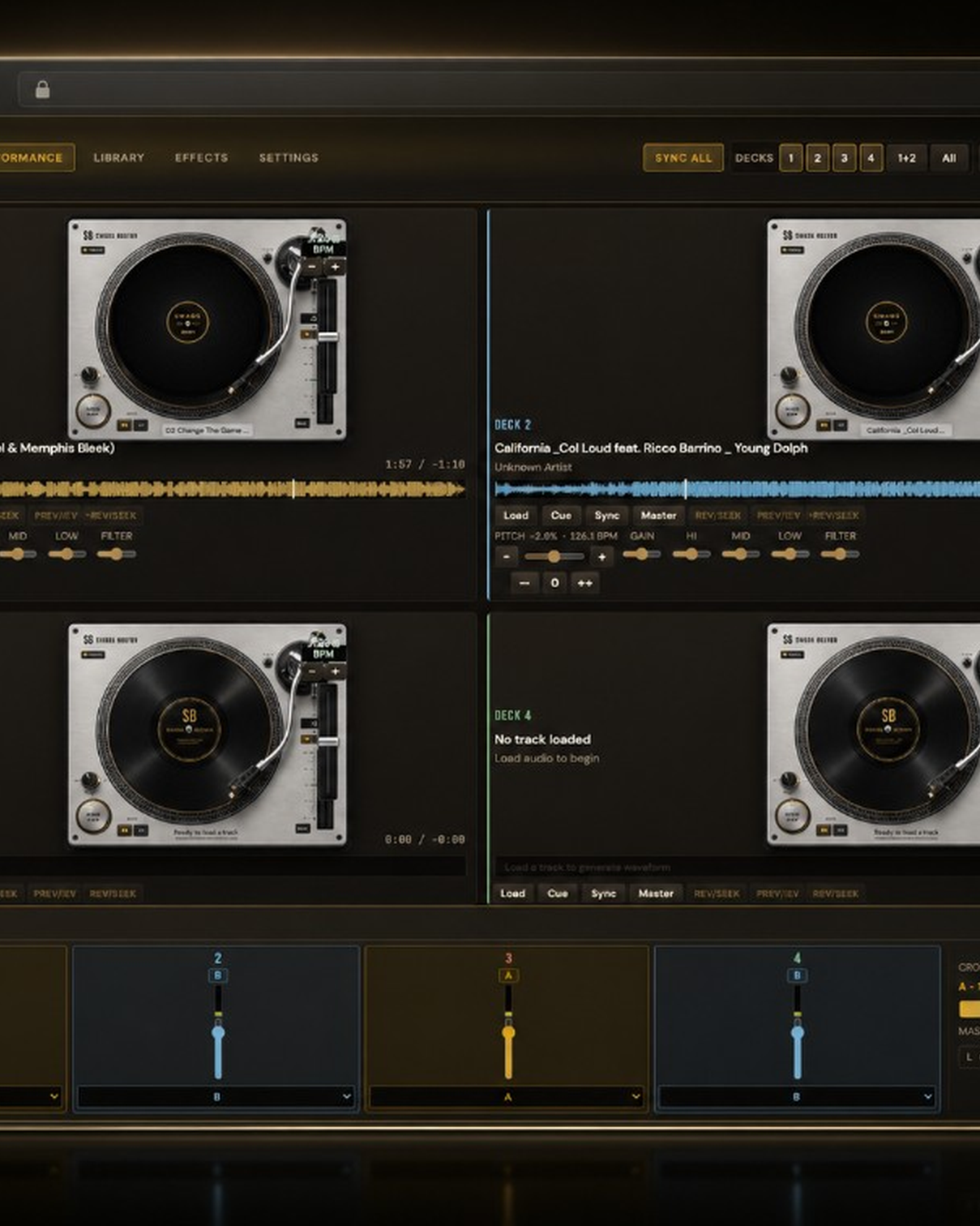Select the All decks layout
Screen dimensions: 980x1226
pos(949,158)
